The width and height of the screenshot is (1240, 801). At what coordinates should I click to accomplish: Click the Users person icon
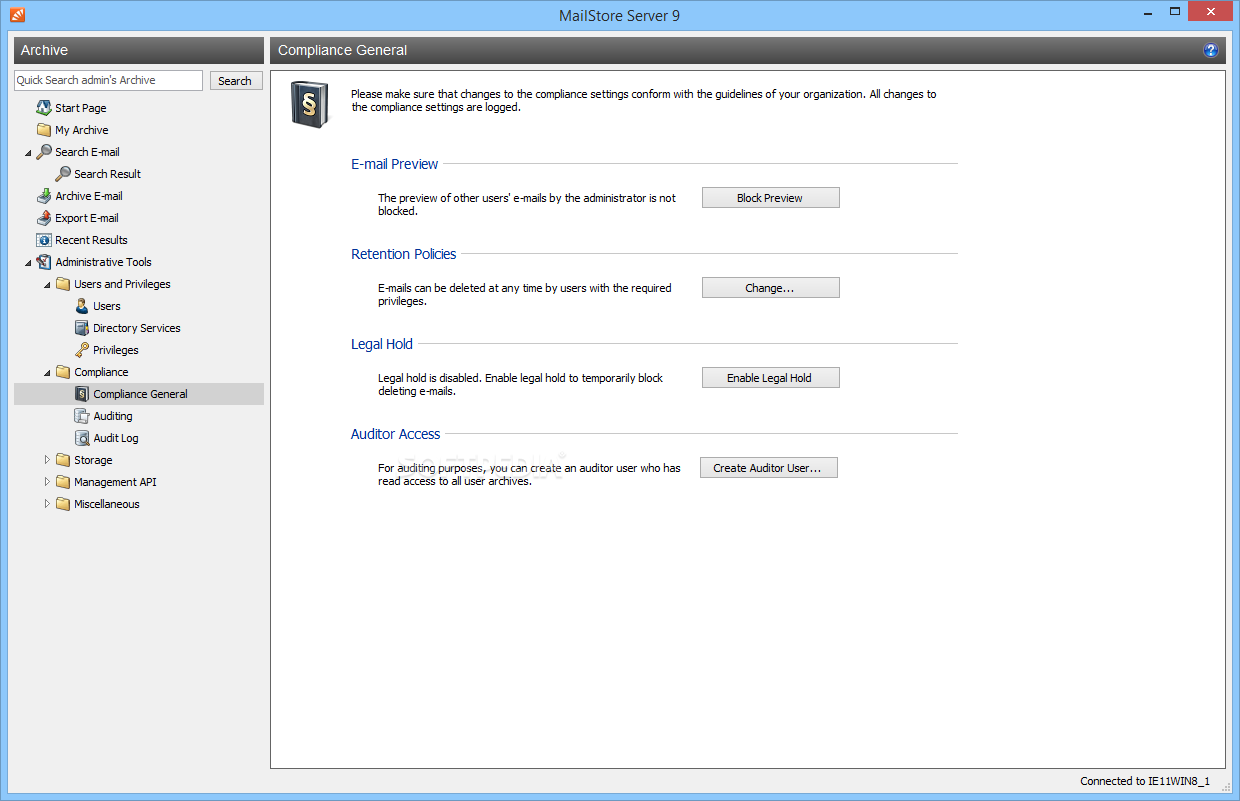(x=82, y=306)
